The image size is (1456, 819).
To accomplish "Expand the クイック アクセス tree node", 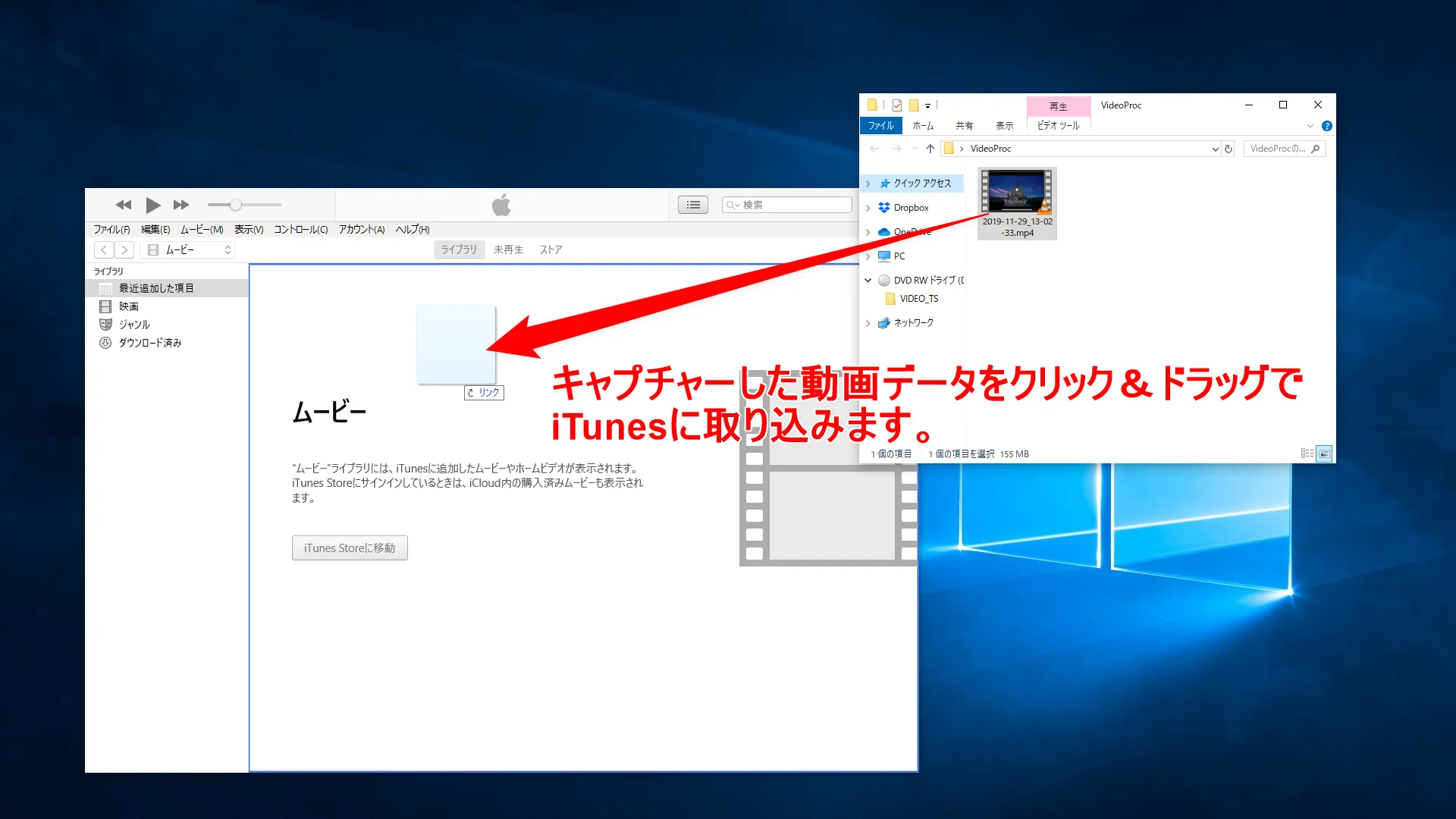I will tap(868, 184).
